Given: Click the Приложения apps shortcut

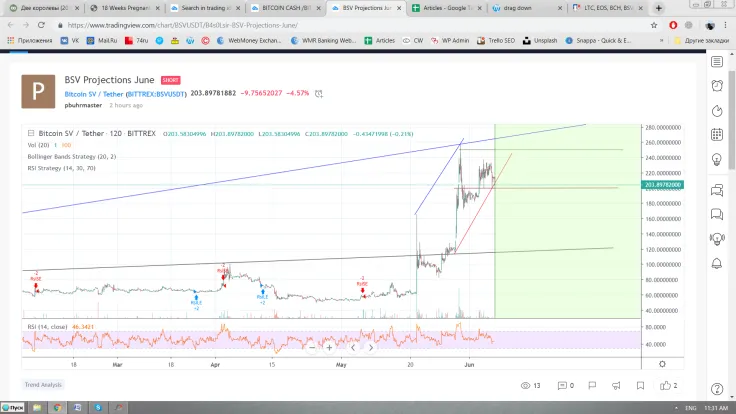Looking at the screenshot, I should click(30, 41).
